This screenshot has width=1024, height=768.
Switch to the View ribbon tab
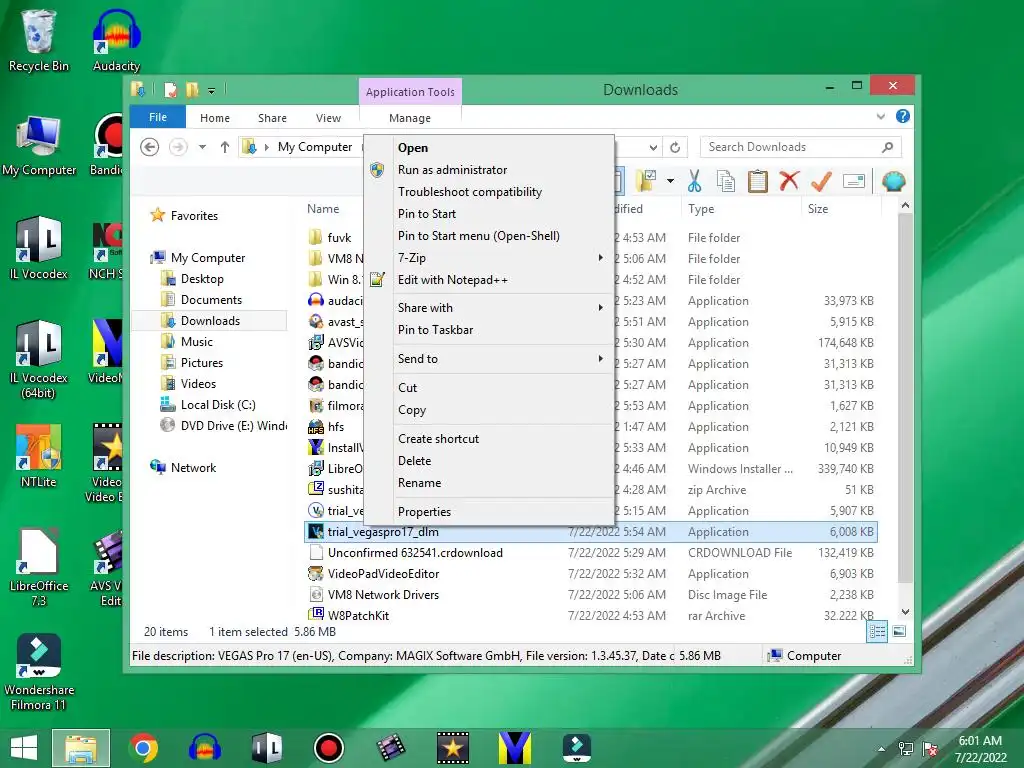click(328, 118)
